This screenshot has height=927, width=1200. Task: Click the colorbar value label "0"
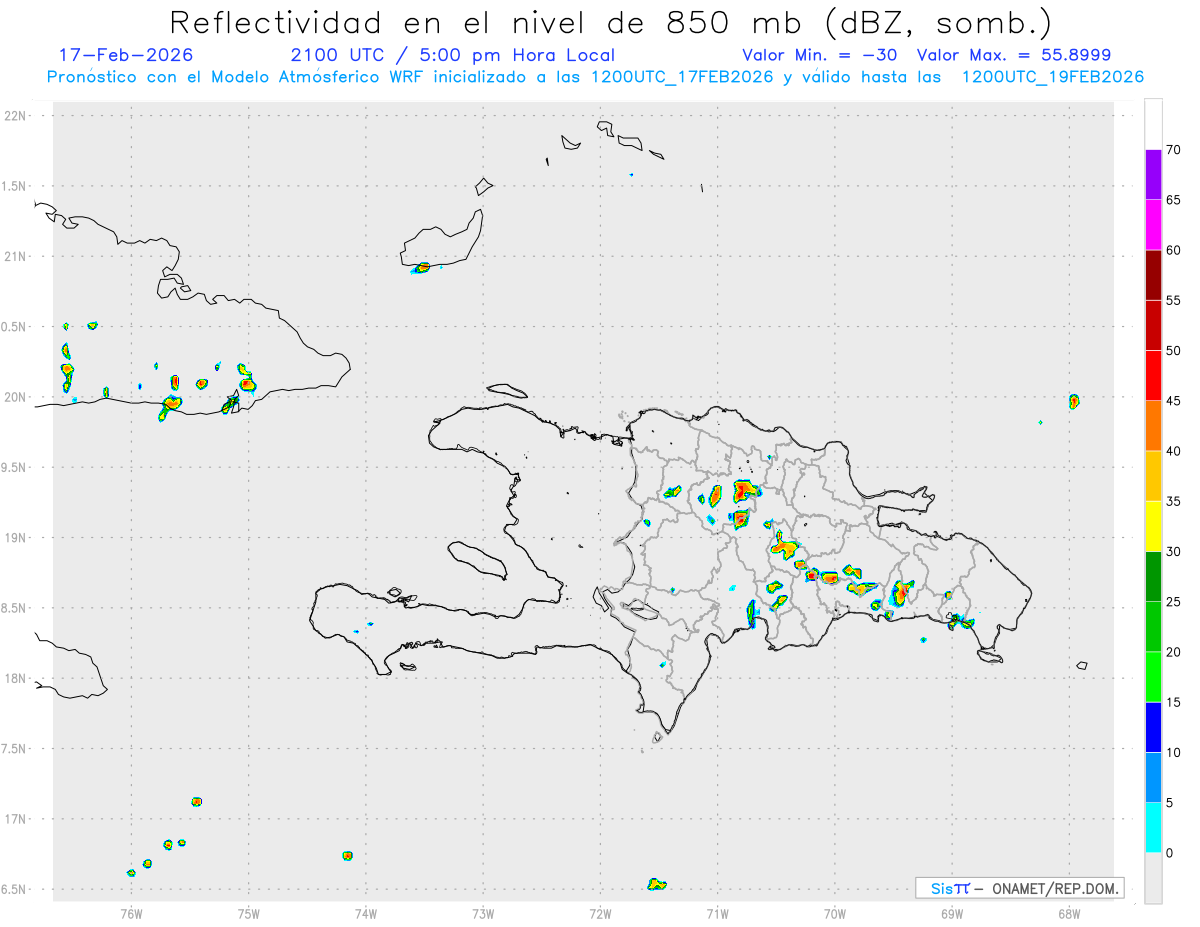[x=1169, y=853]
